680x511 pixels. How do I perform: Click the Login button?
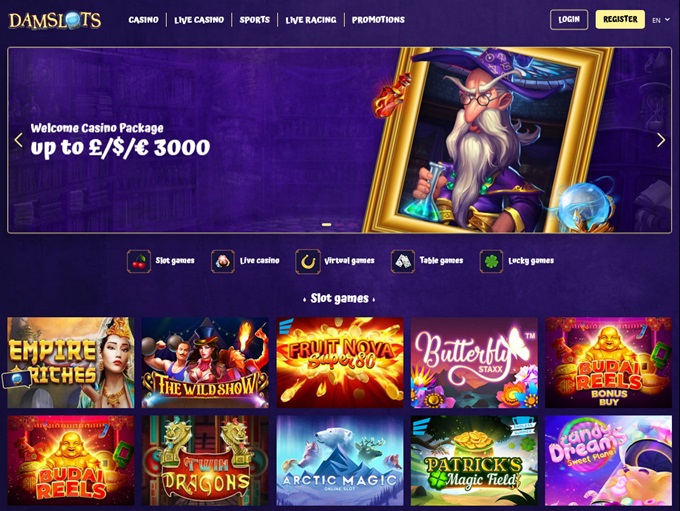coord(569,20)
